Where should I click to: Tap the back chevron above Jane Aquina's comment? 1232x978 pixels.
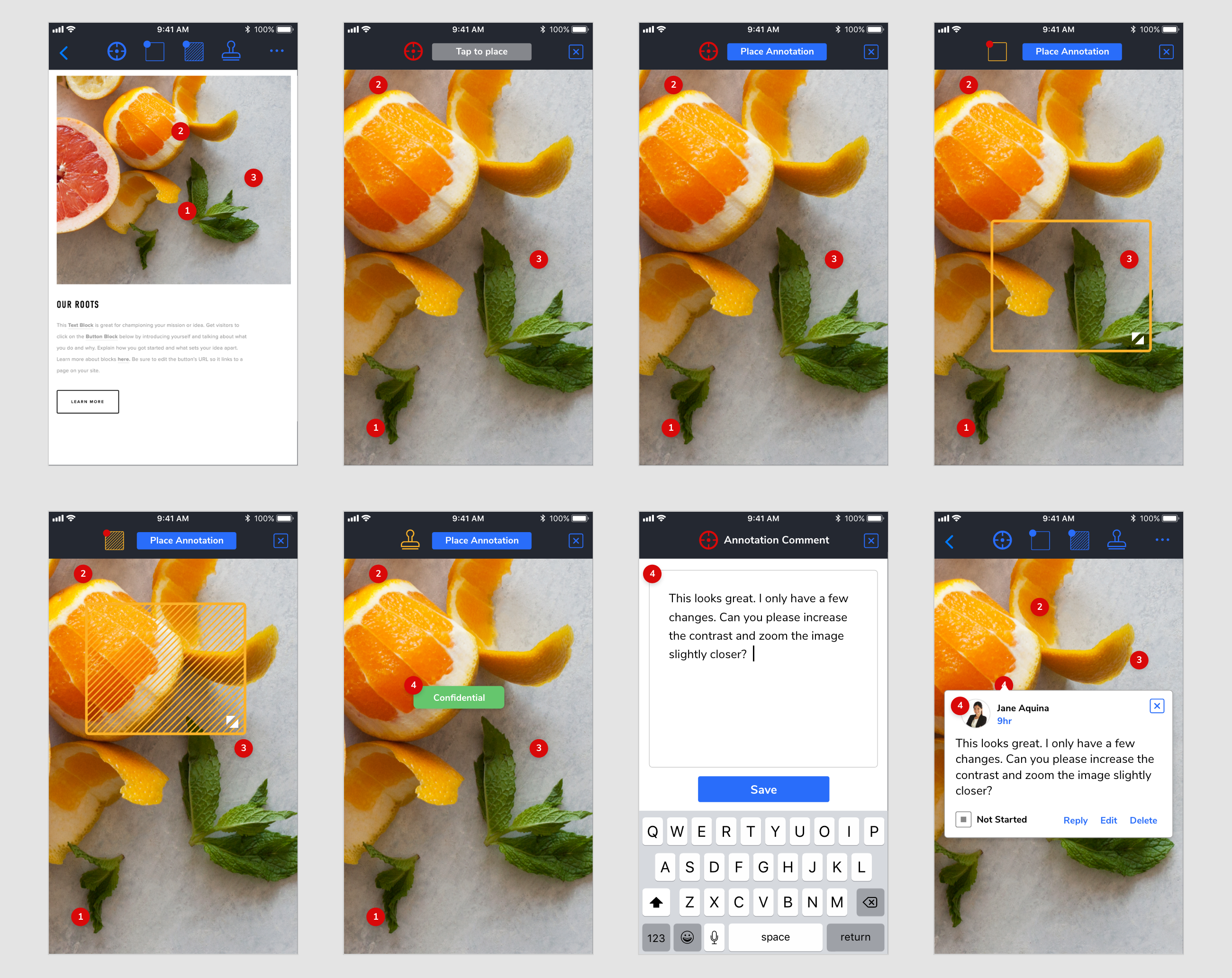[x=950, y=542]
